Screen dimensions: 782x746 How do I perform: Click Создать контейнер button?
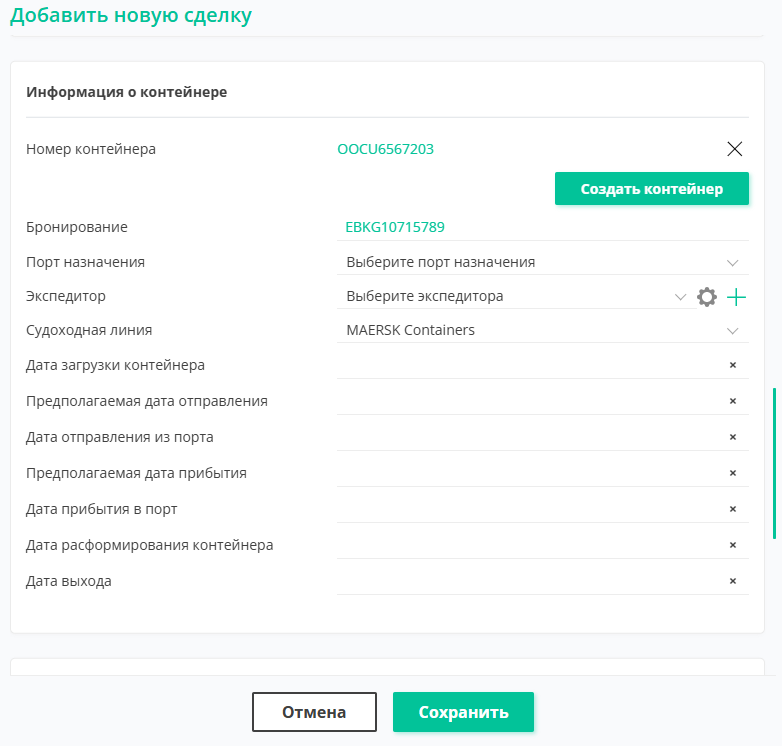point(651,188)
